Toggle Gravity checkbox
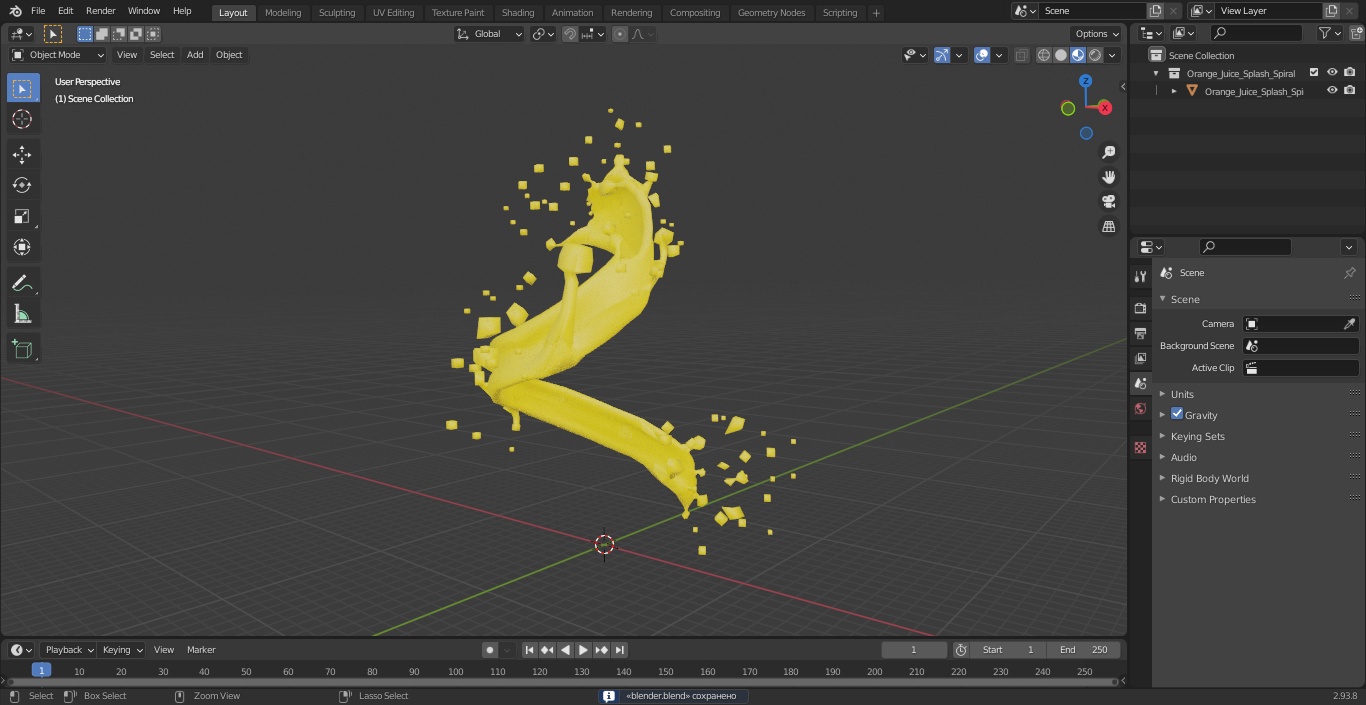The height and width of the screenshot is (705, 1366). [x=1177, y=414]
